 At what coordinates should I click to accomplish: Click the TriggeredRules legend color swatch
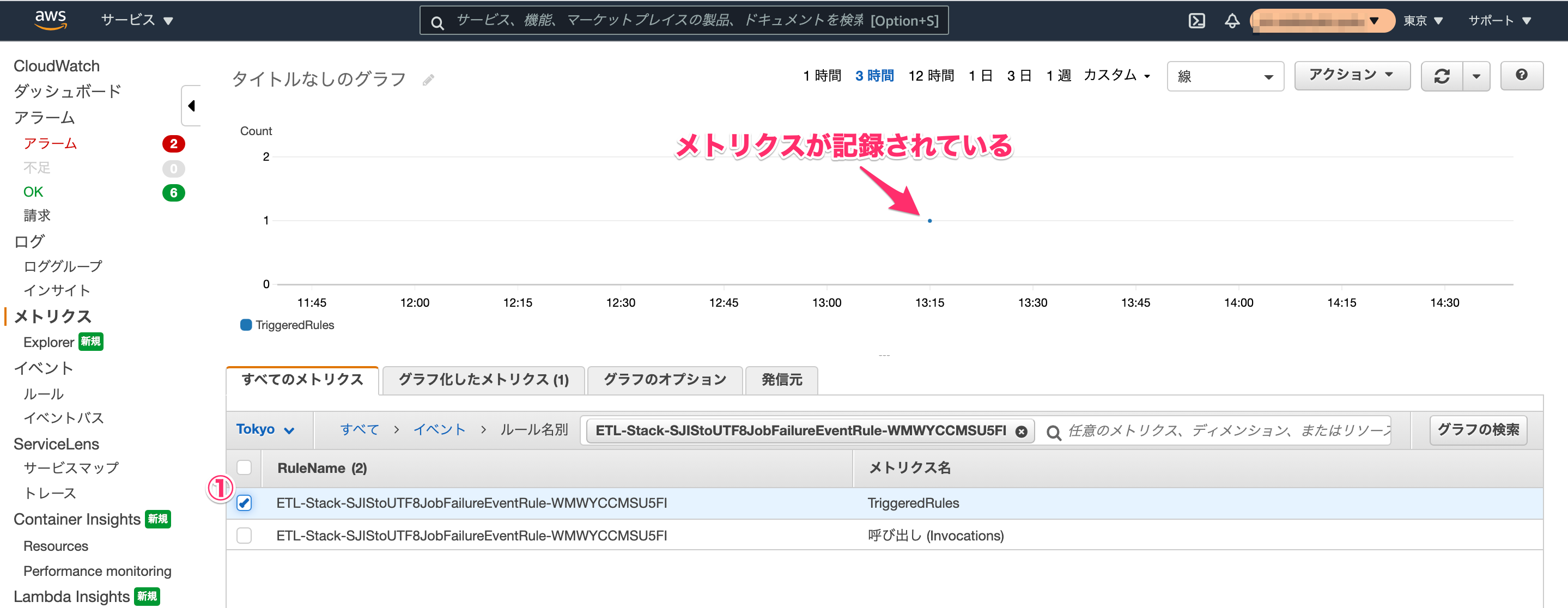coord(246,325)
